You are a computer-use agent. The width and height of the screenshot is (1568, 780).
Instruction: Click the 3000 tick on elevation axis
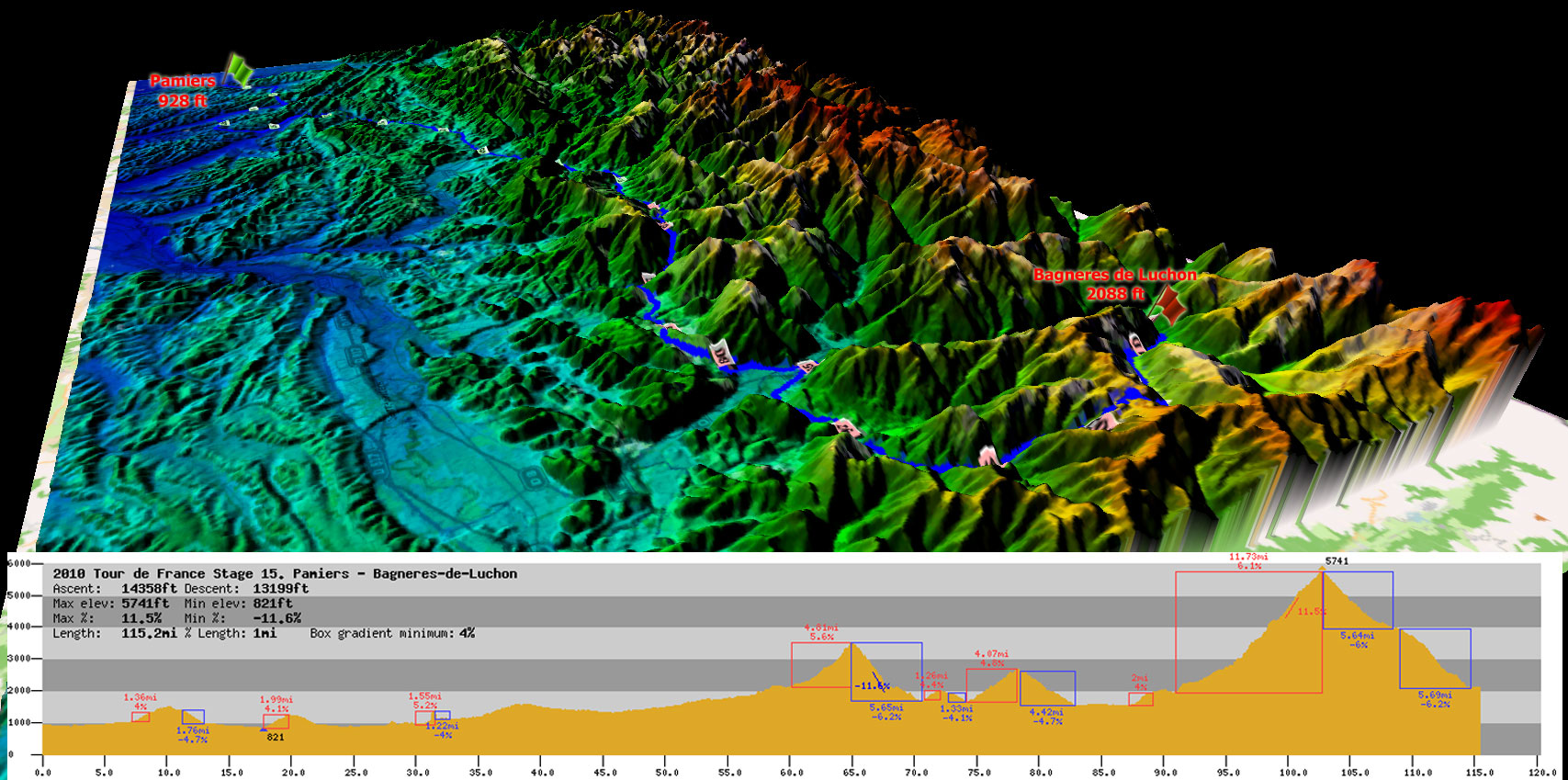18,659
